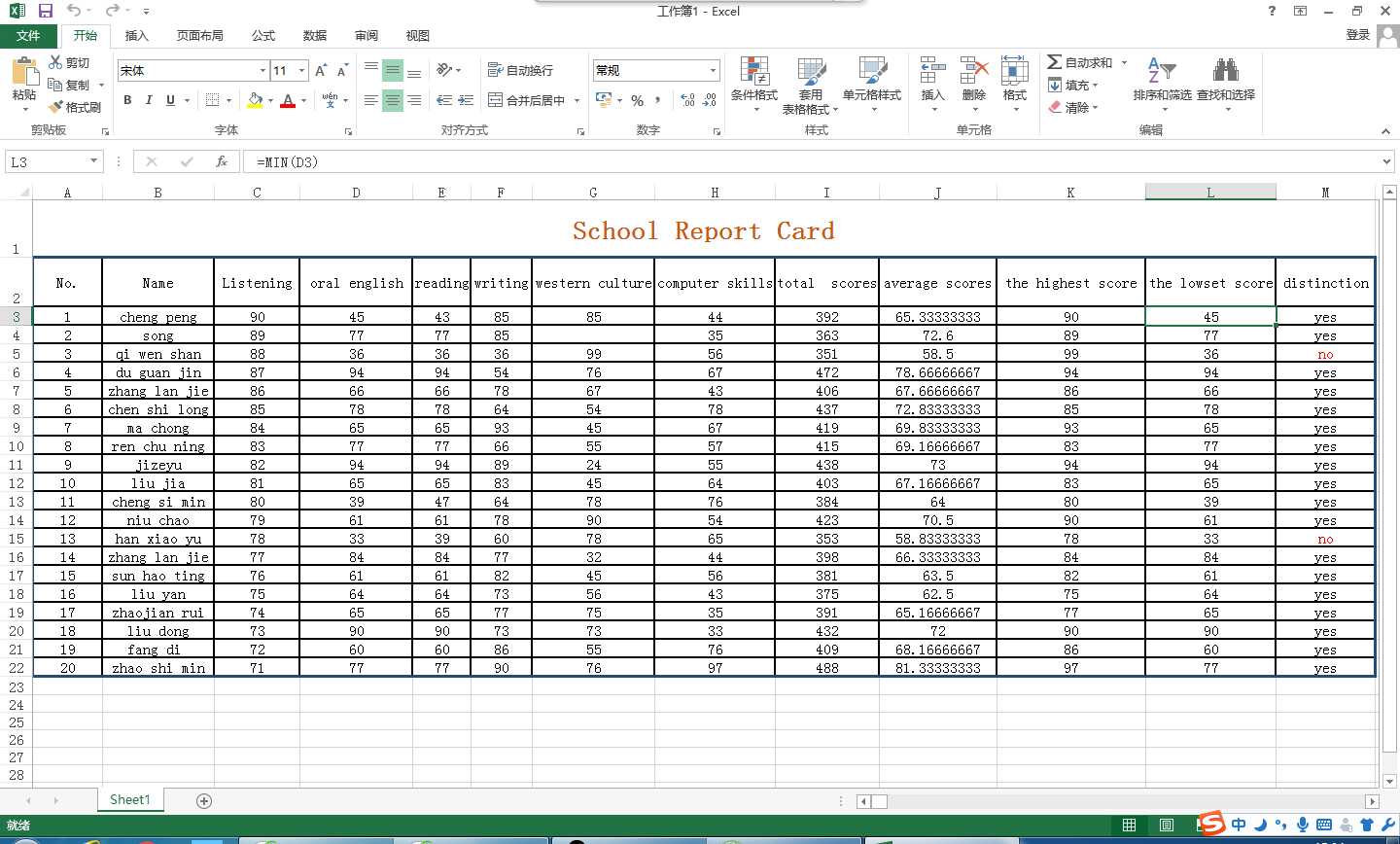This screenshot has width=1400, height=844.
Task: Switch to the Page Layout (页面布局) tab
Action: [200, 35]
